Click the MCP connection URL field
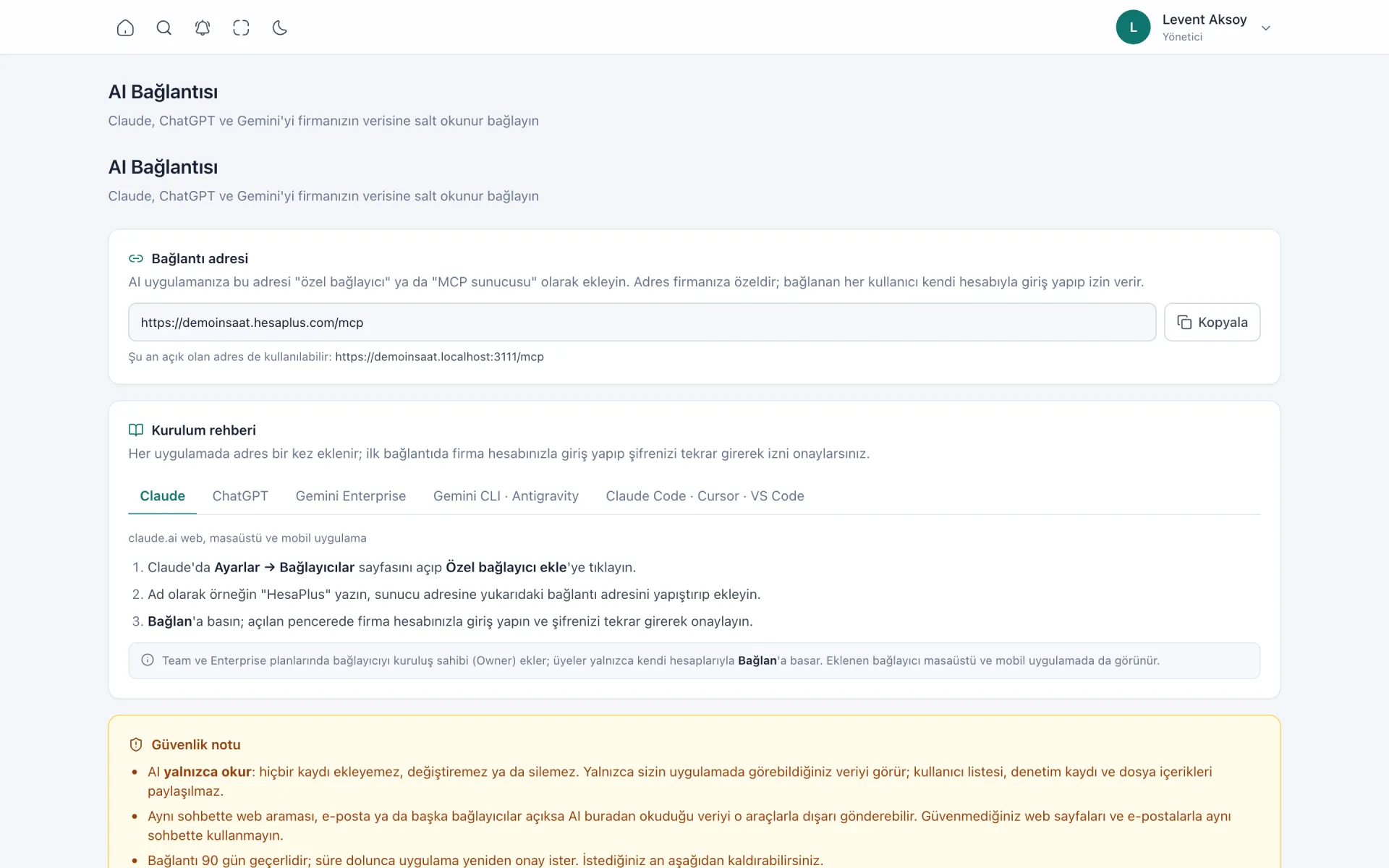The image size is (1389, 868). coord(642,322)
